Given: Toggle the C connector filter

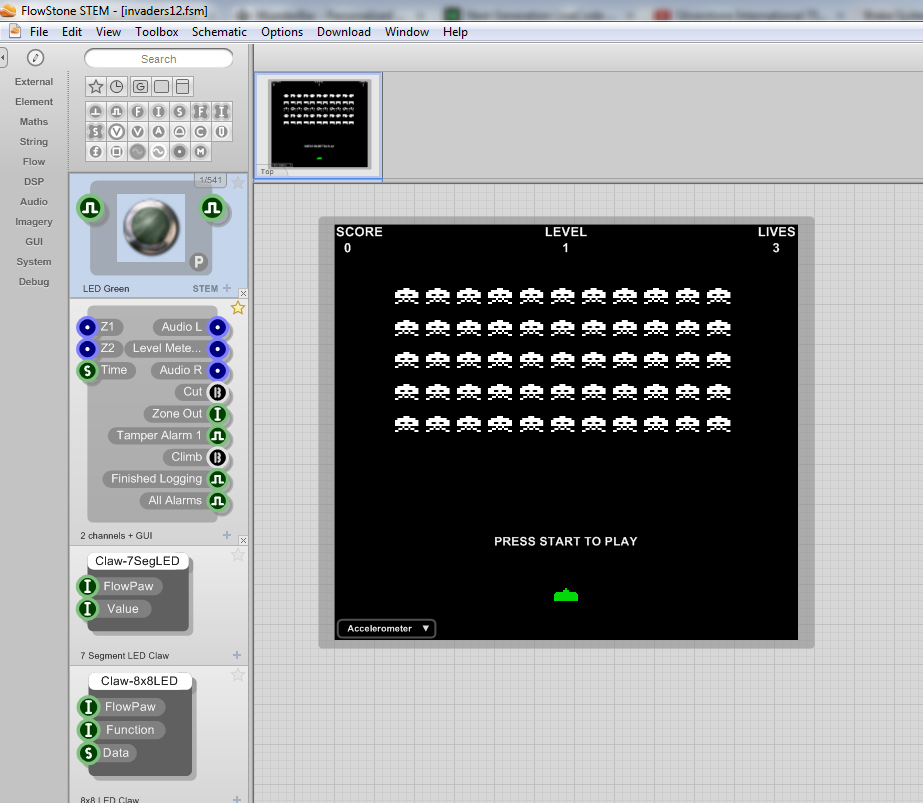Looking at the screenshot, I should (x=201, y=131).
